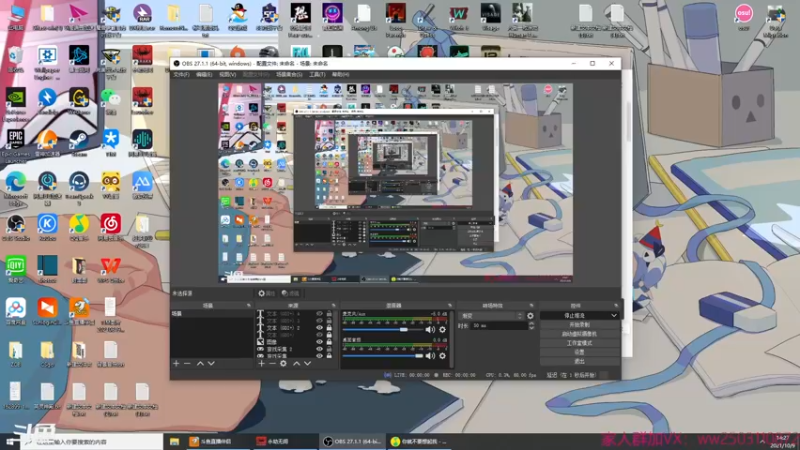Open the GeForce Experience desktop icon
Screen dimensions: 800x450
[16, 105]
